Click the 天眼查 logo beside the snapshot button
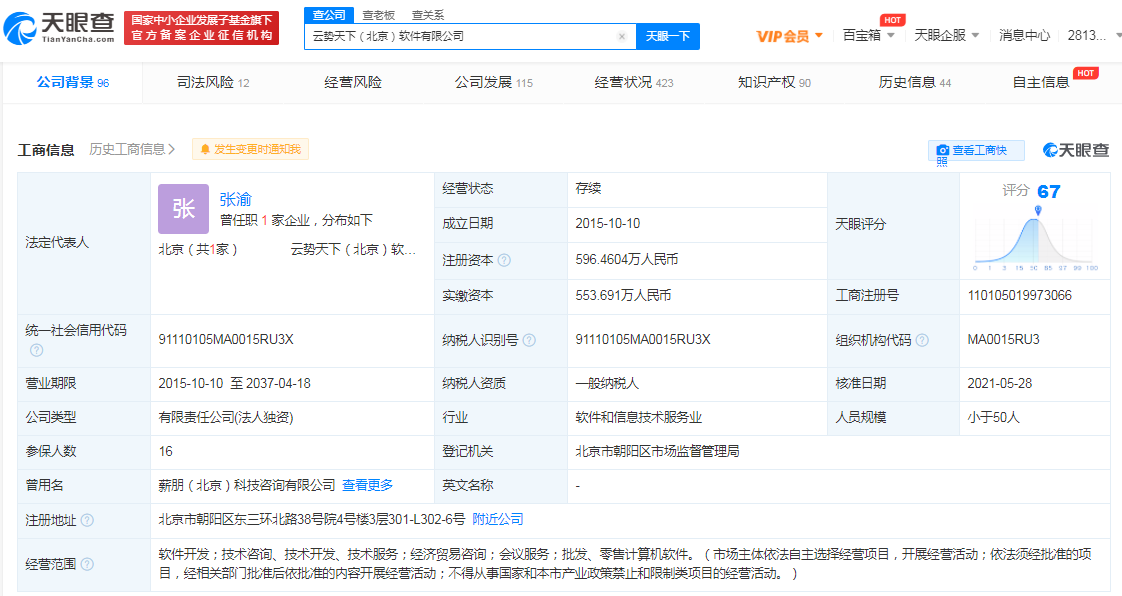 click(x=1075, y=150)
